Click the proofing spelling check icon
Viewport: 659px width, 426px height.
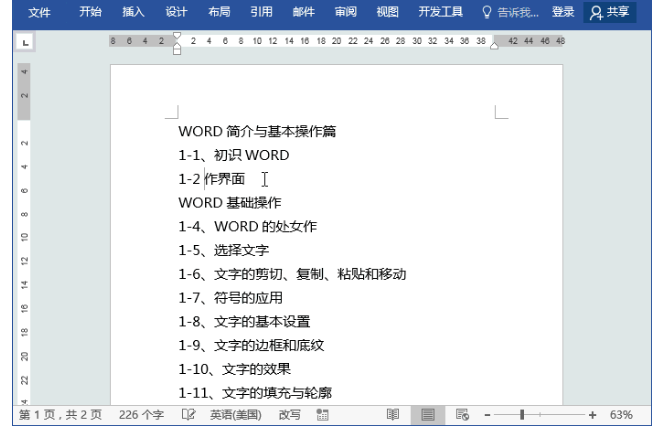(x=188, y=415)
